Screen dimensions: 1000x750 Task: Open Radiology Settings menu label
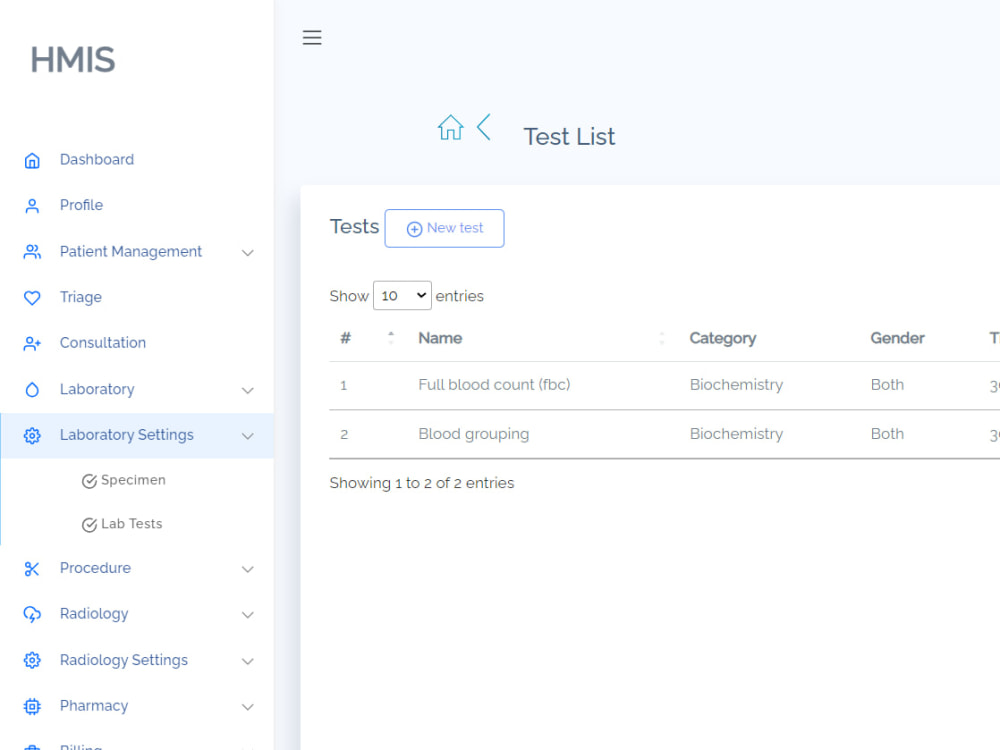[124, 660]
